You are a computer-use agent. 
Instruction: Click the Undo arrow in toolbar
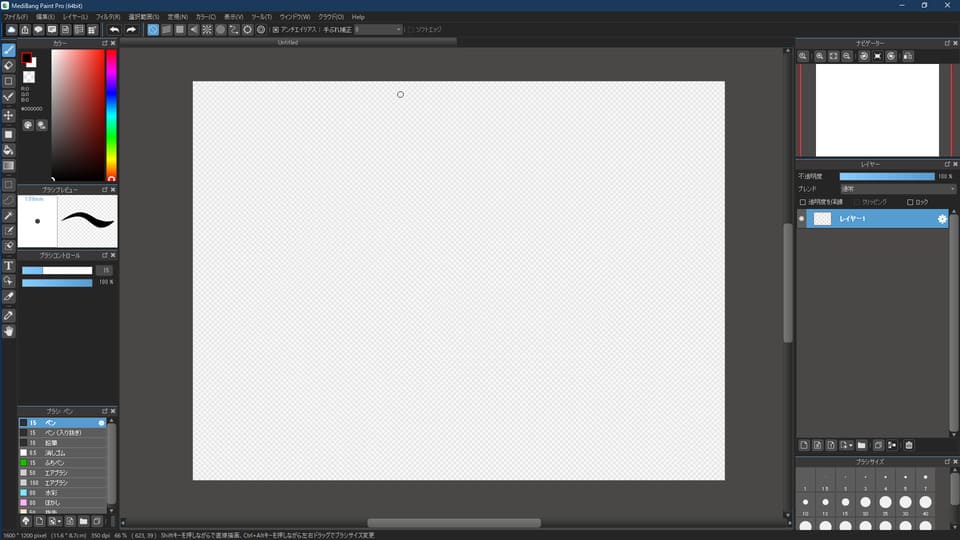point(114,29)
